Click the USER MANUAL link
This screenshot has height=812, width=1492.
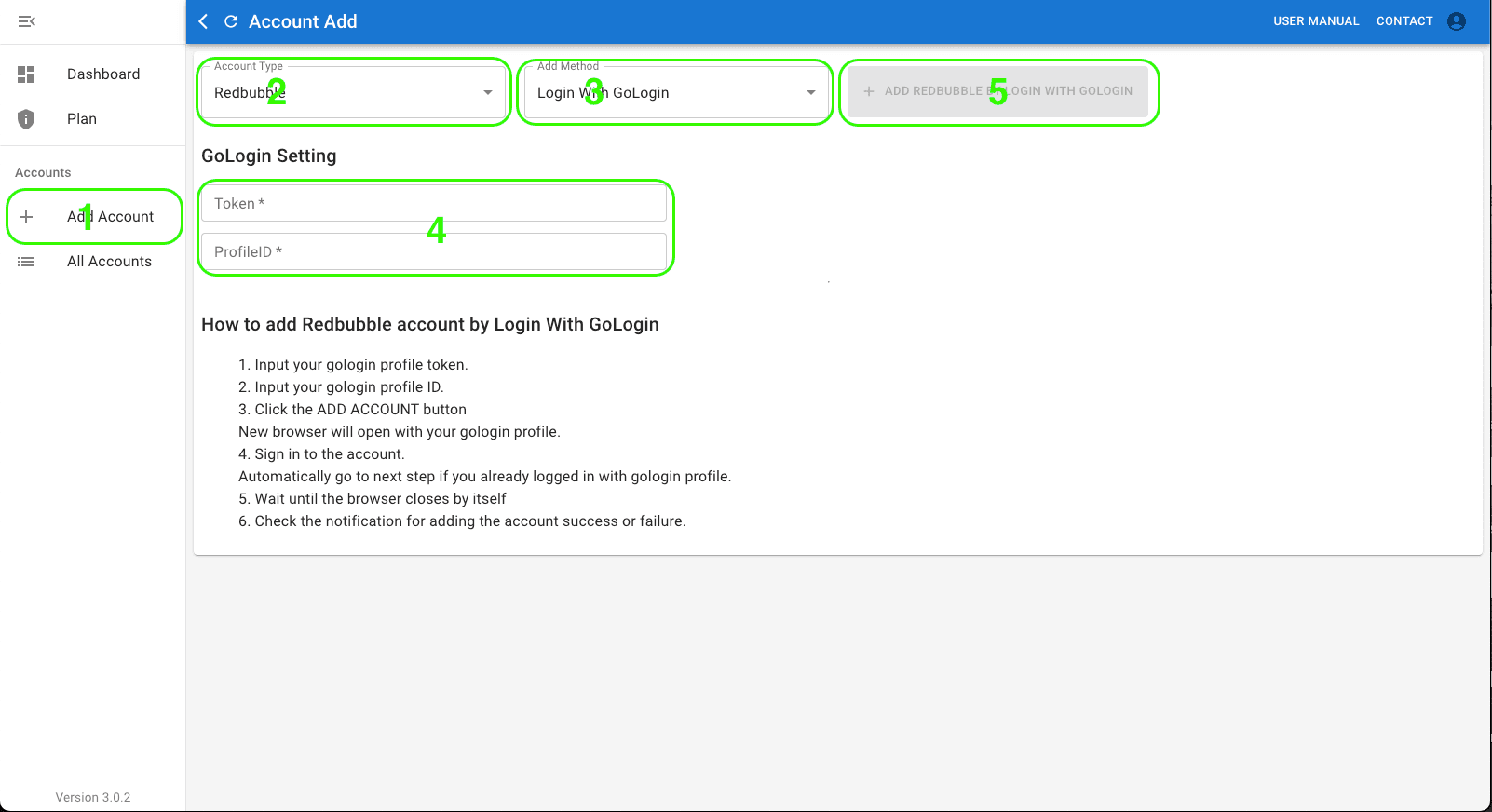[x=1316, y=21]
